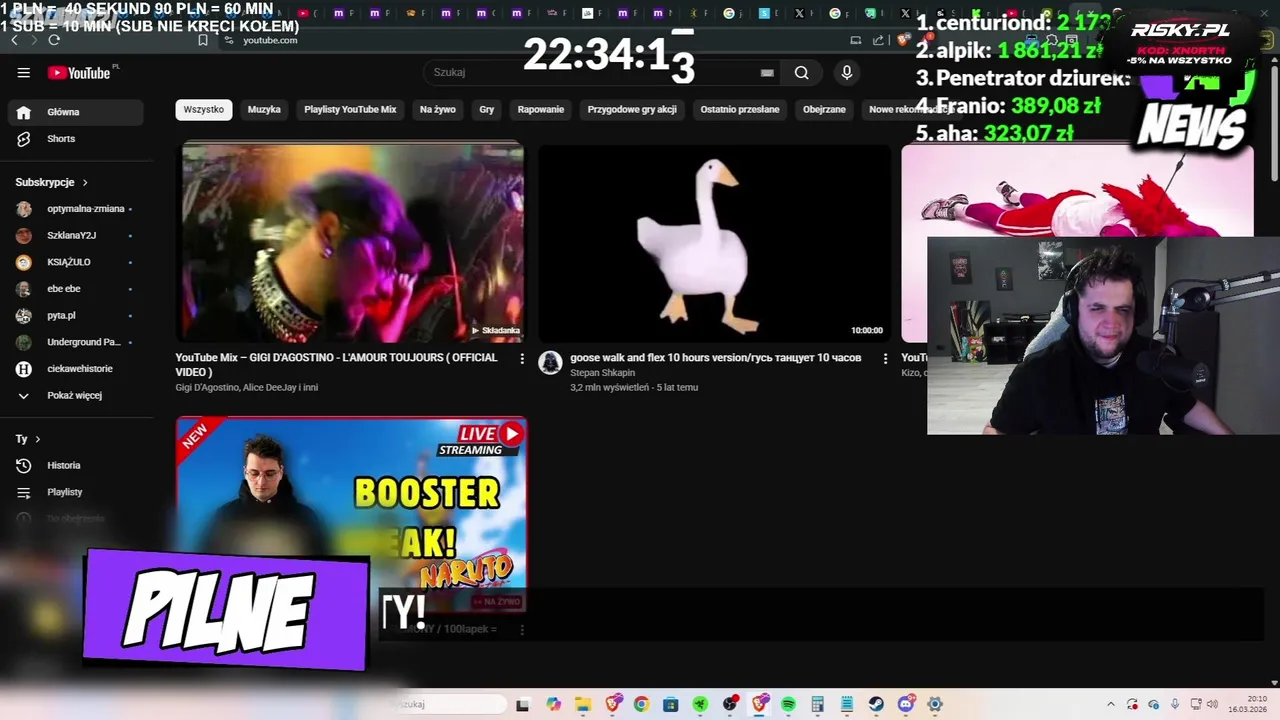Open goose walk and flex video title
This screenshot has height=720, width=1280.
[715, 358]
